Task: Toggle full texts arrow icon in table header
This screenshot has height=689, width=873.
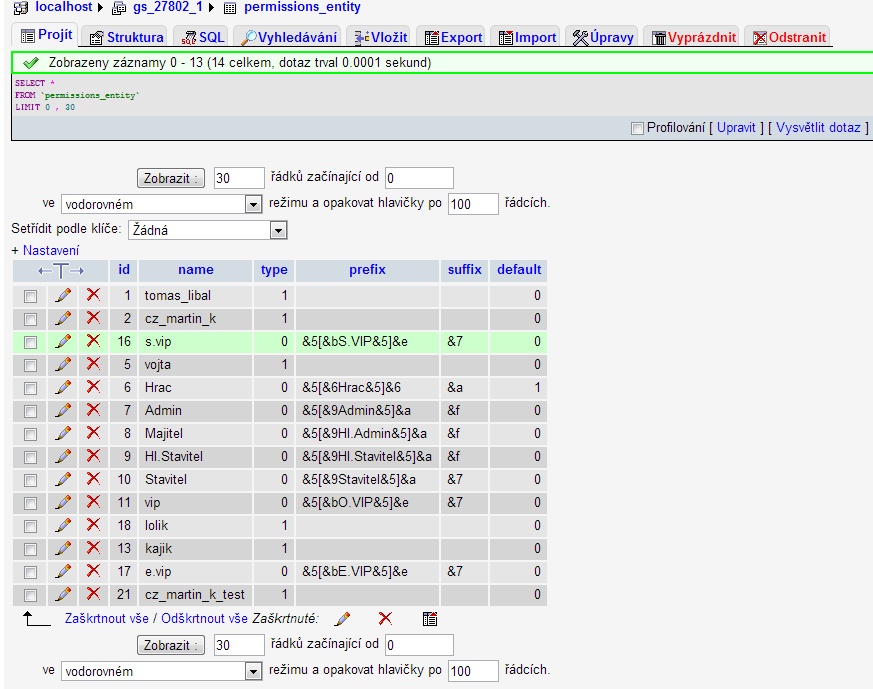Action: [61, 271]
